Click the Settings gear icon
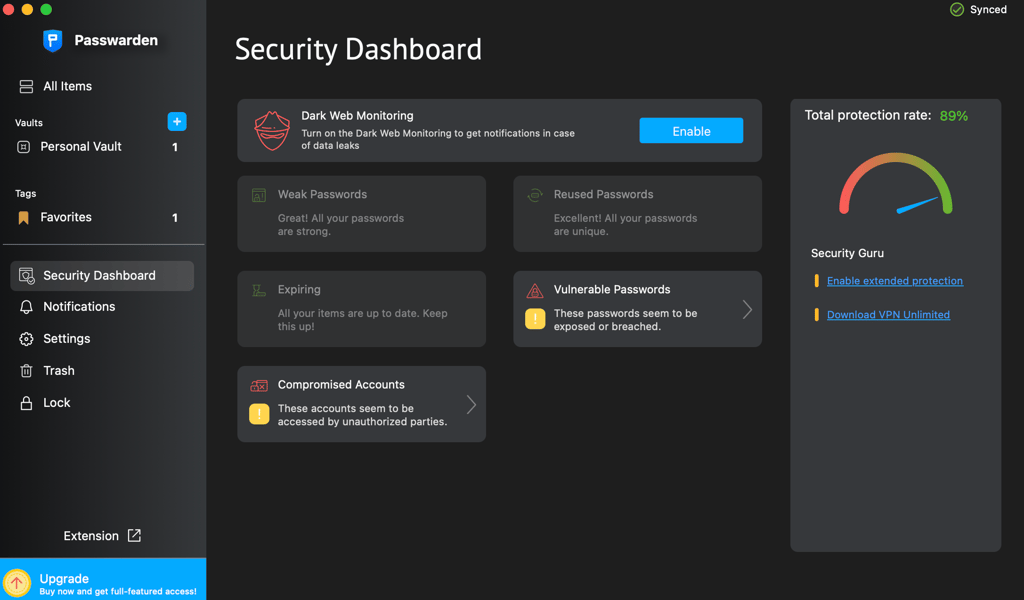The width and height of the screenshot is (1024, 600). [26, 339]
